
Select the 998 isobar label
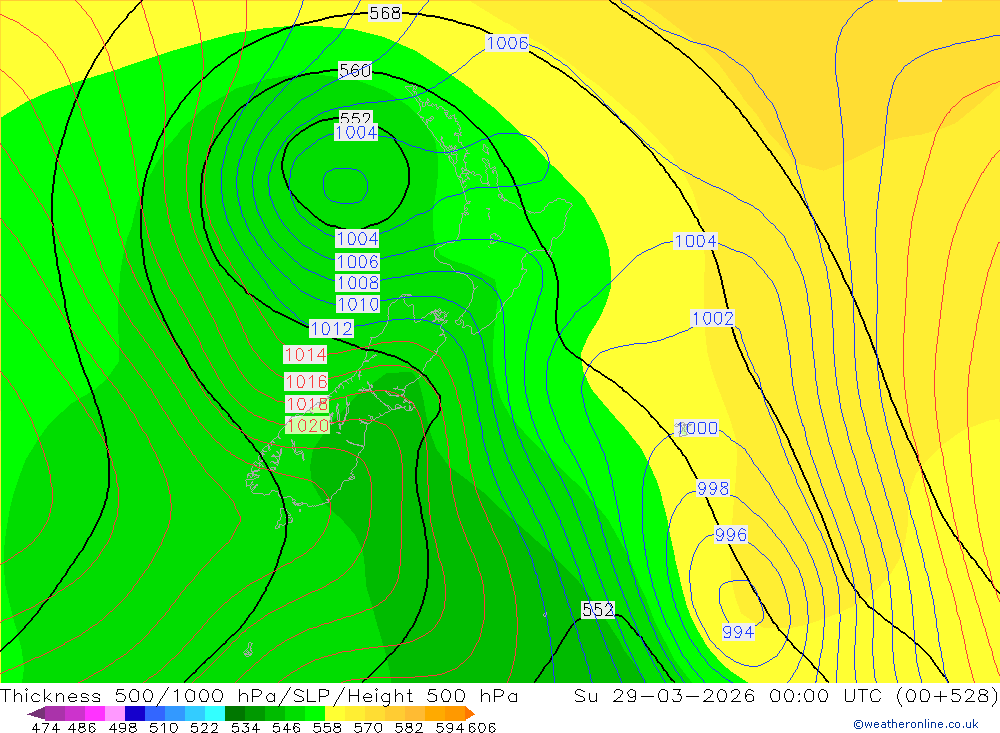click(x=713, y=489)
